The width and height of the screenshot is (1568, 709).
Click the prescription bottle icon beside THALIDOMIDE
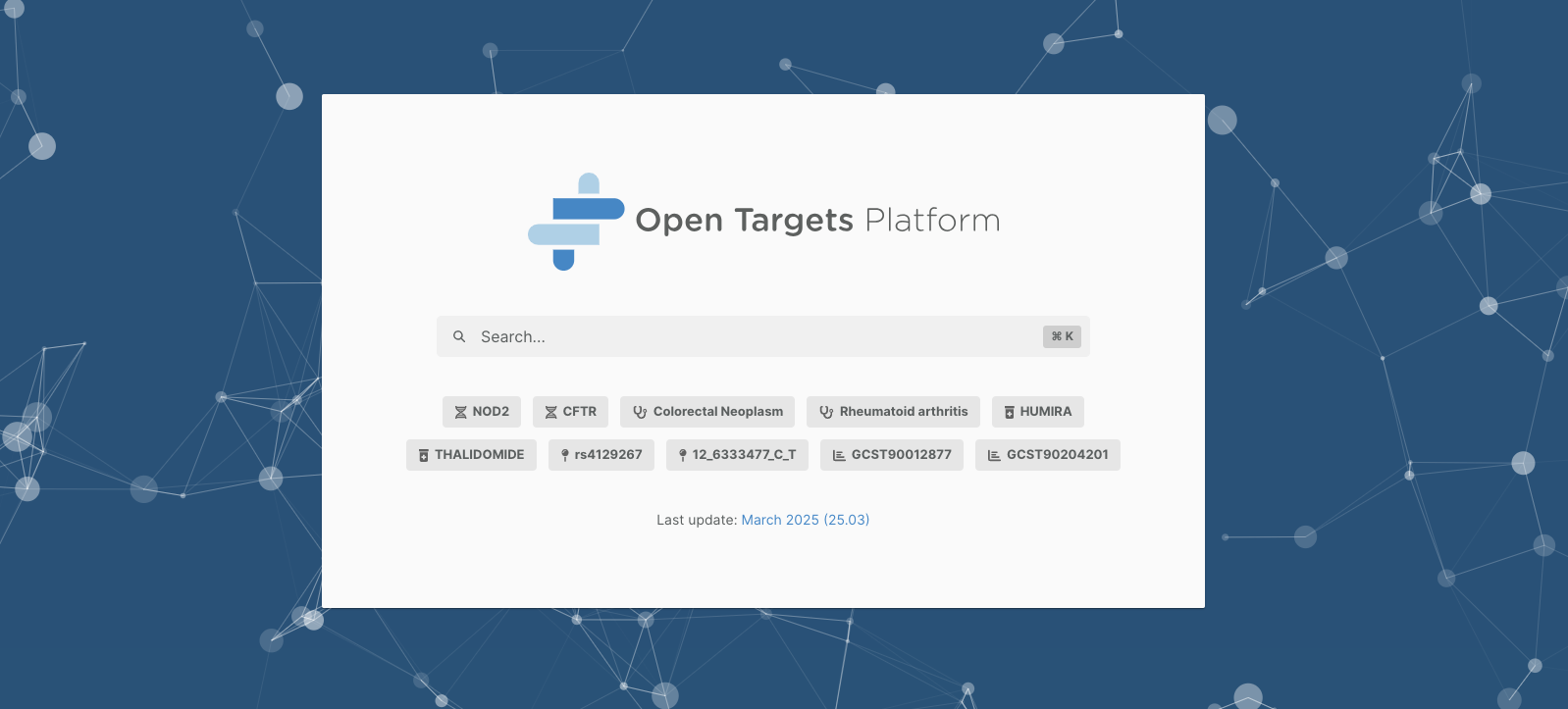(424, 455)
